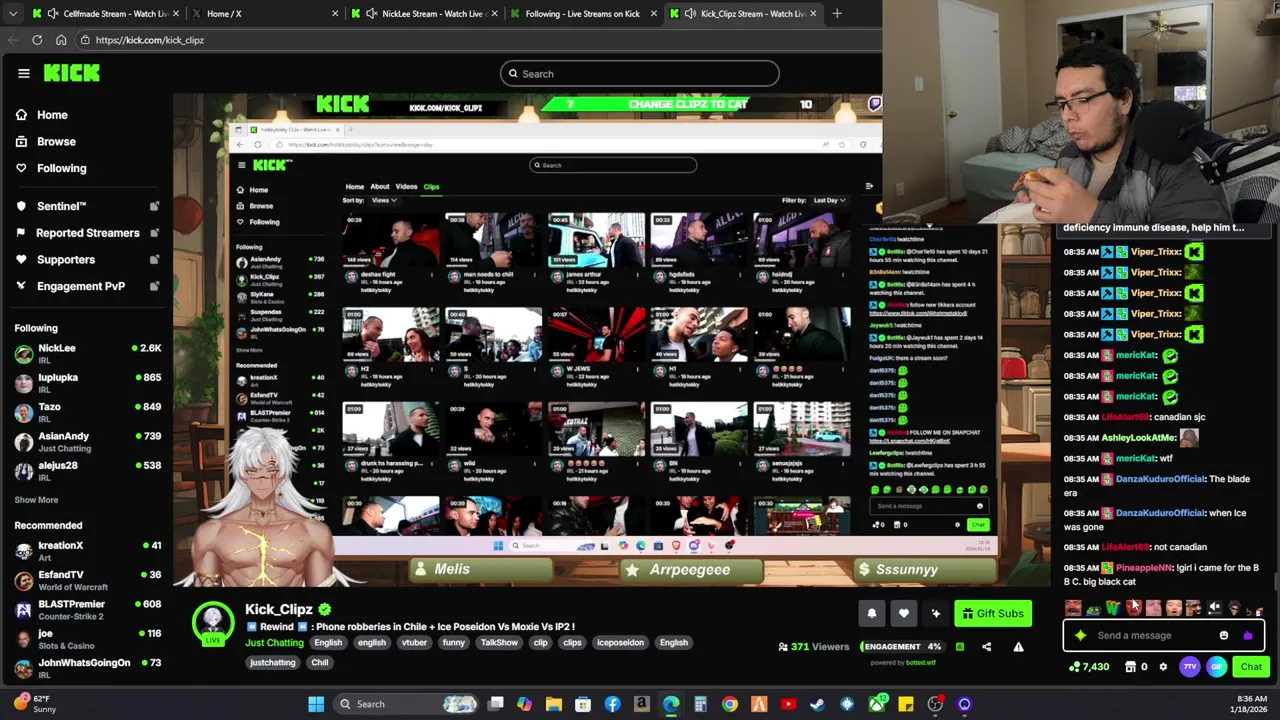Screen dimensions: 1280x720
Task: Toggle the Supporters lock icon
Action: click(x=154, y=259)
